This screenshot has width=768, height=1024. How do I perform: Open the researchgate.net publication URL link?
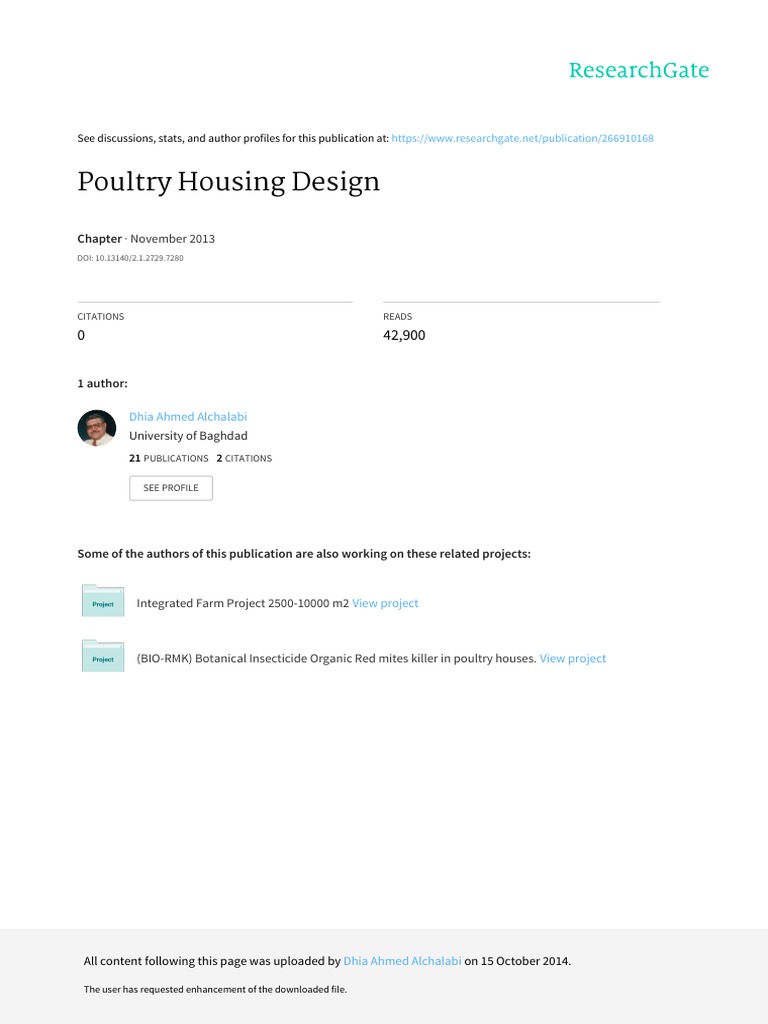(x=522, y=138)
